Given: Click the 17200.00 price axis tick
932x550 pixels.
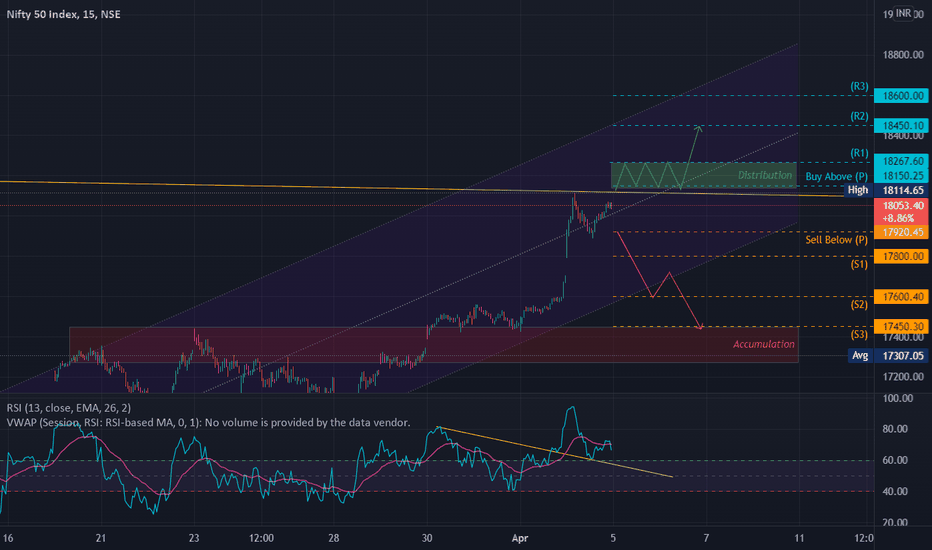Looking at the screenshot, I should point(903,377).
